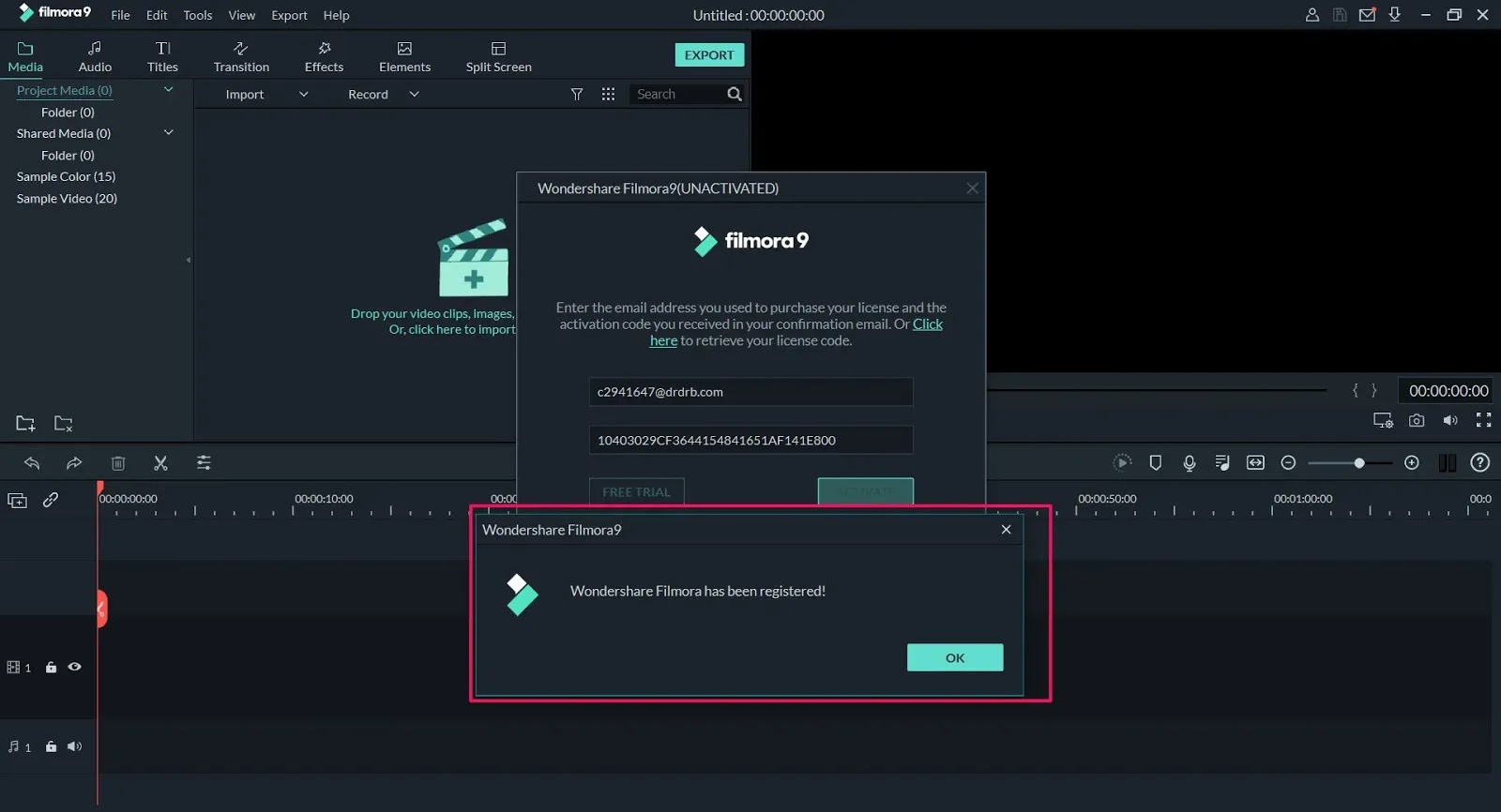
Task: Toggle visibility eye on video track 1
Action: 74,667
